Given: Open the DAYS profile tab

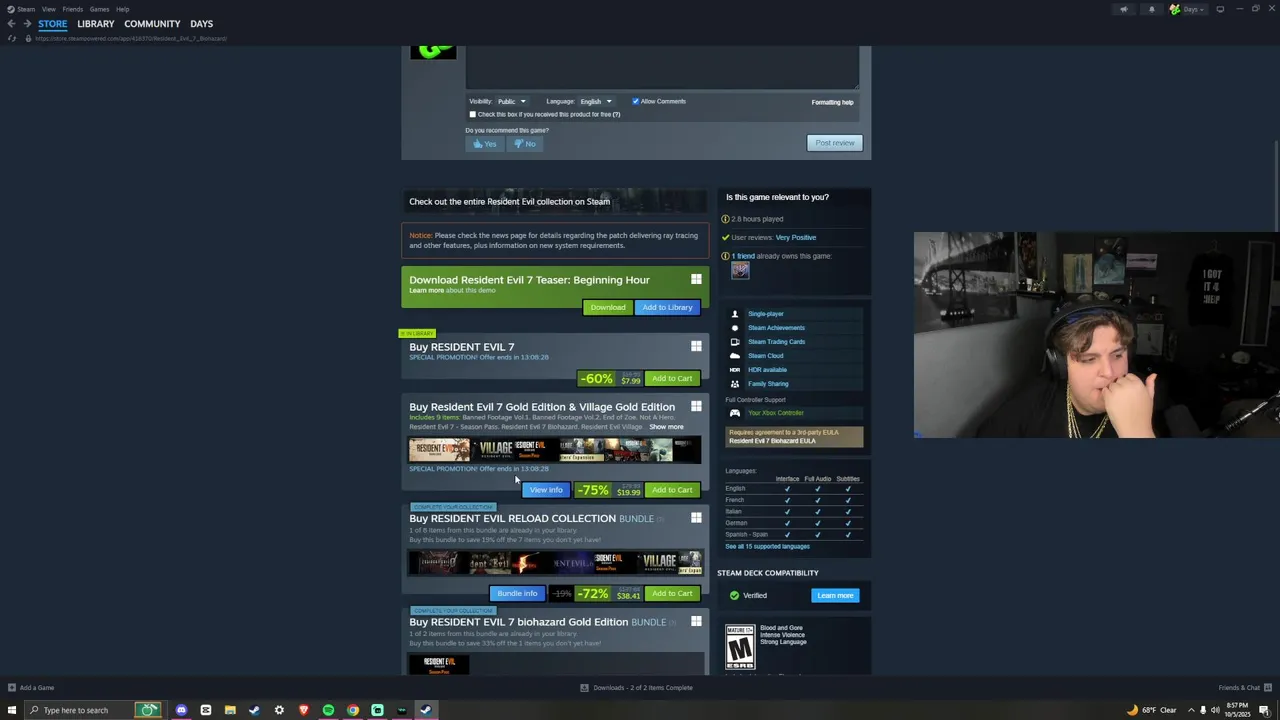Looking at the screenshot, I should tap(201, 24).
